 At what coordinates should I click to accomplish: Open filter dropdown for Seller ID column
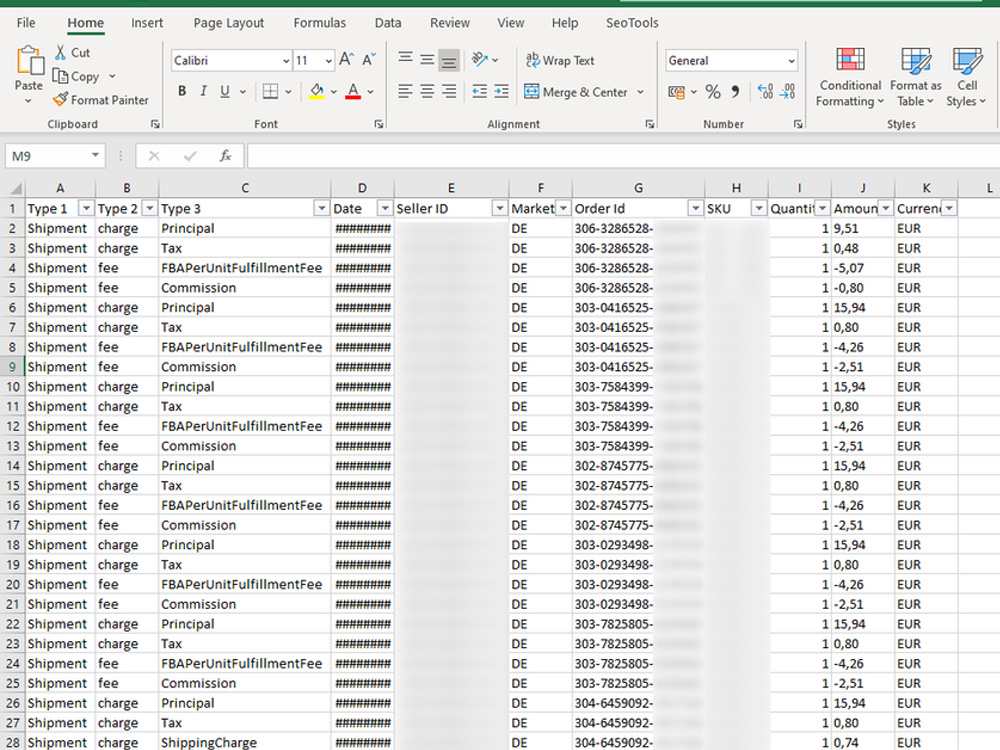pos(500,209)
